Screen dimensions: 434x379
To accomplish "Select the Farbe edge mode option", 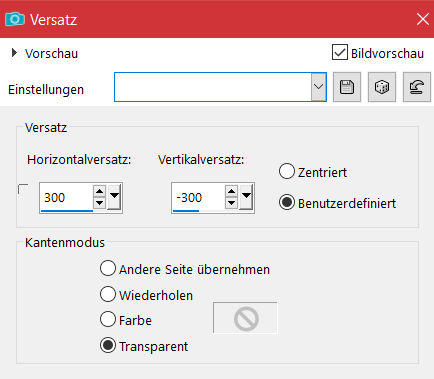I will click(108, 319).
